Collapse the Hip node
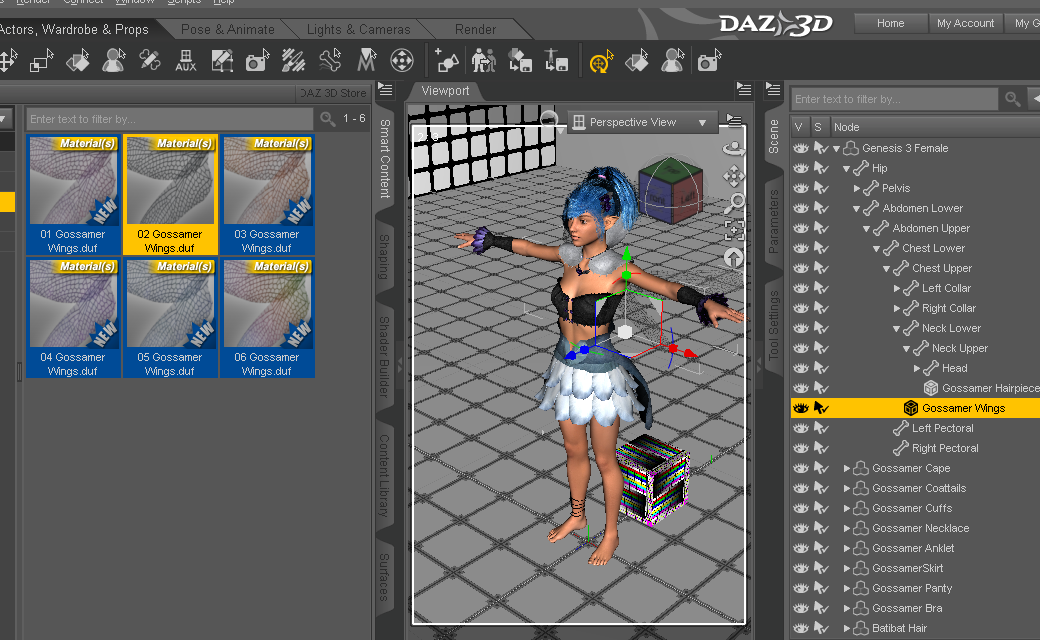 [x=846, y=168]
